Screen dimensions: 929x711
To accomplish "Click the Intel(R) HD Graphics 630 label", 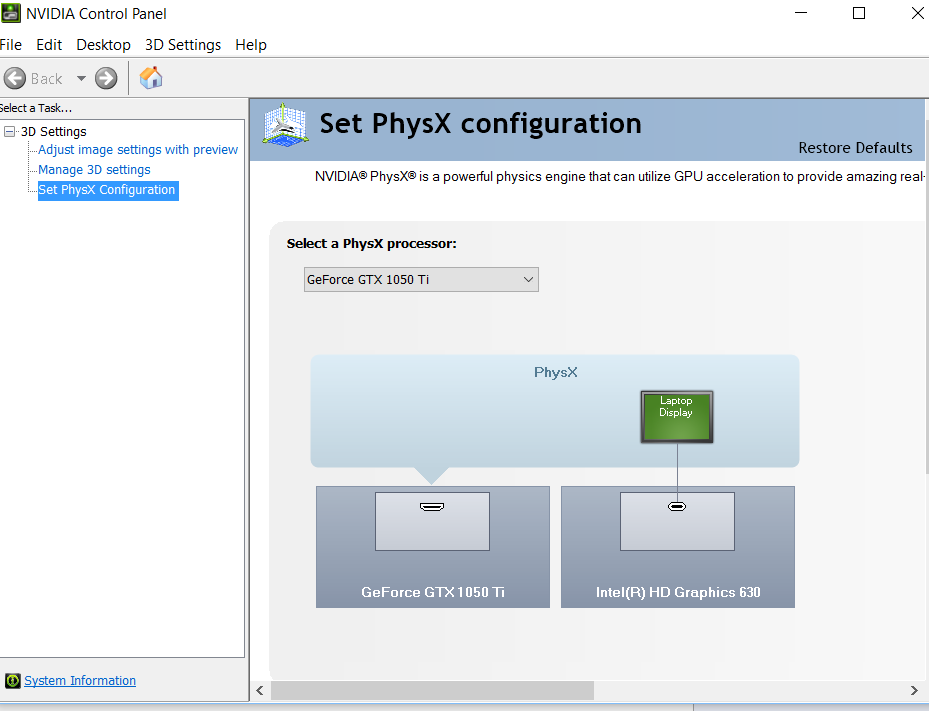I will click(678, 592).
